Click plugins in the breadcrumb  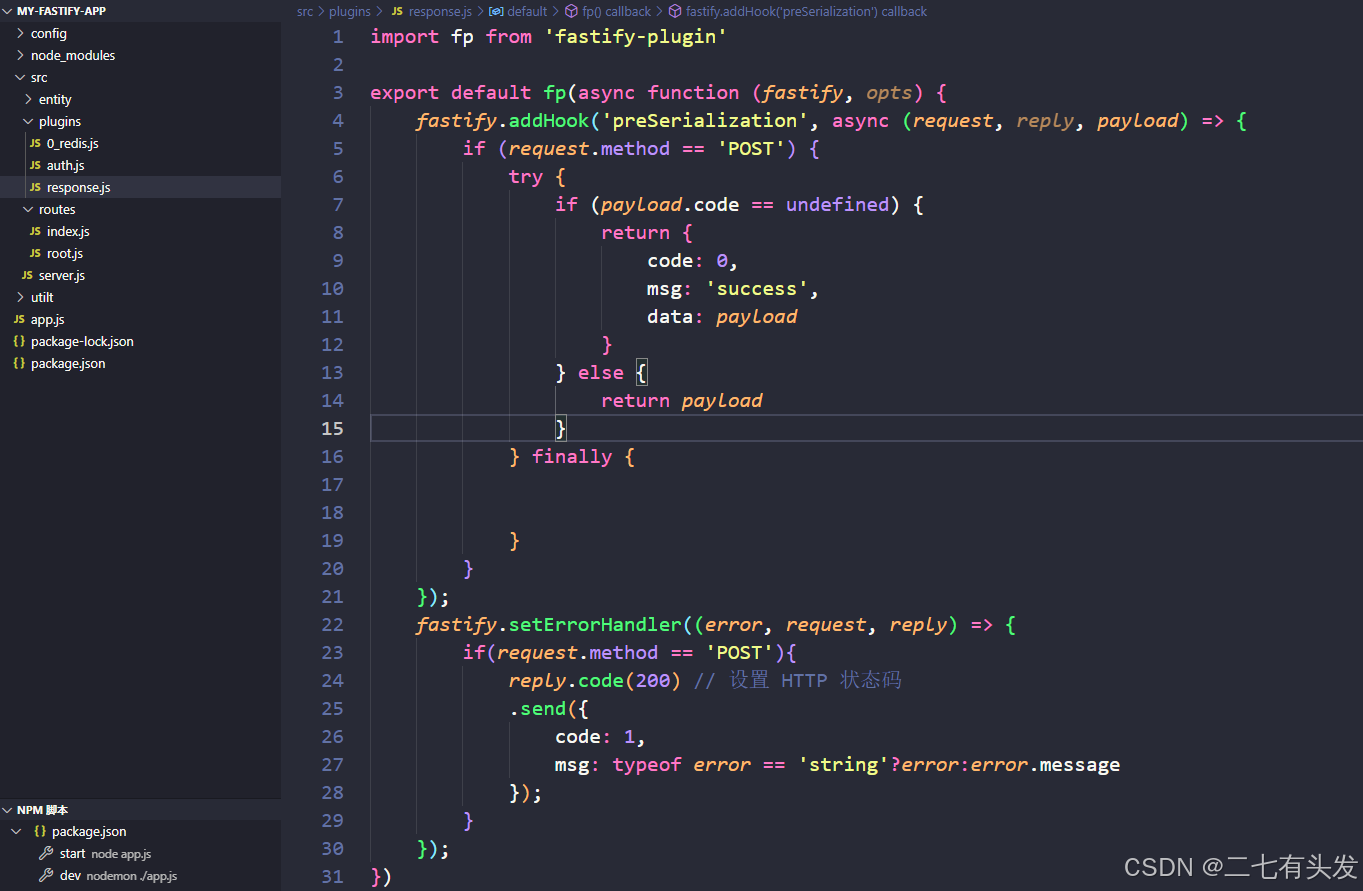coord(350,12)
